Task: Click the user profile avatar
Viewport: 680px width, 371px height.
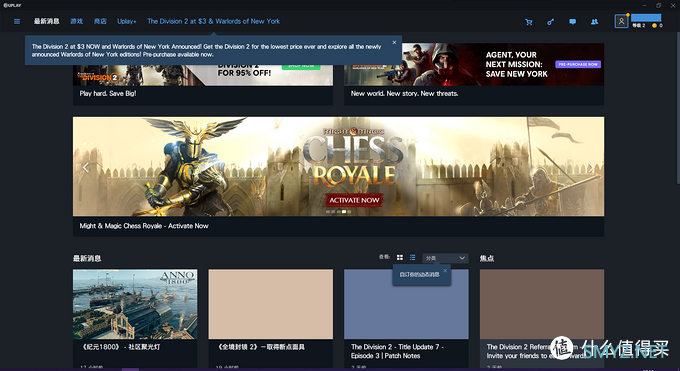Action: coord(621,21)
